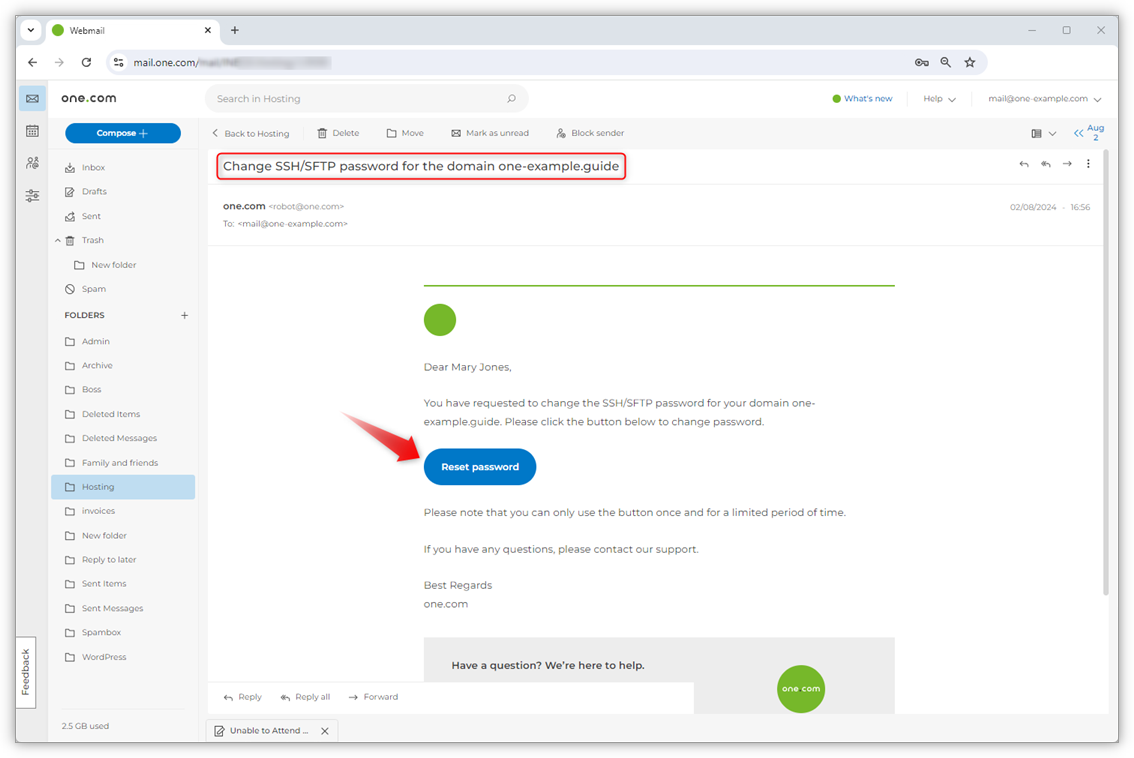Mark the email as unread
Viewport: 1134px width, 758px height.
click(490, 132)
